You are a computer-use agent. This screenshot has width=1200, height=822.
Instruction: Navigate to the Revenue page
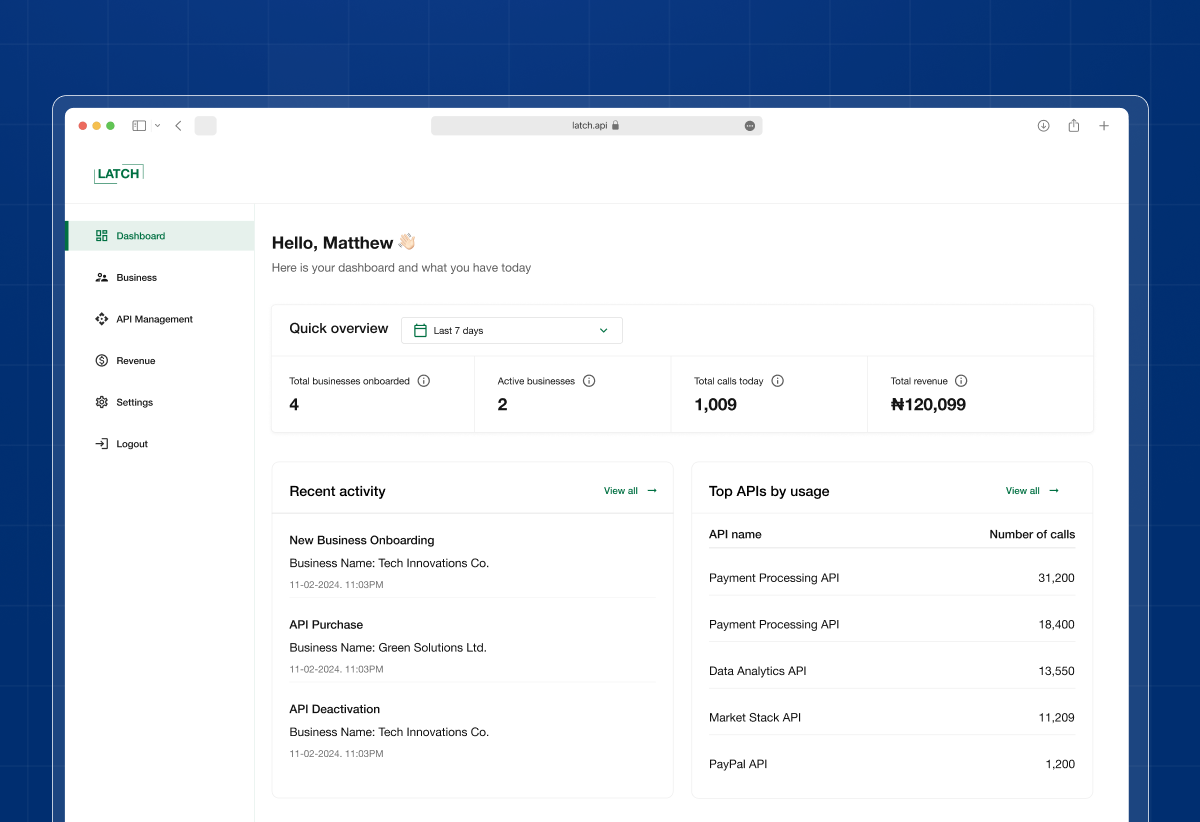[x=135, y=361]
